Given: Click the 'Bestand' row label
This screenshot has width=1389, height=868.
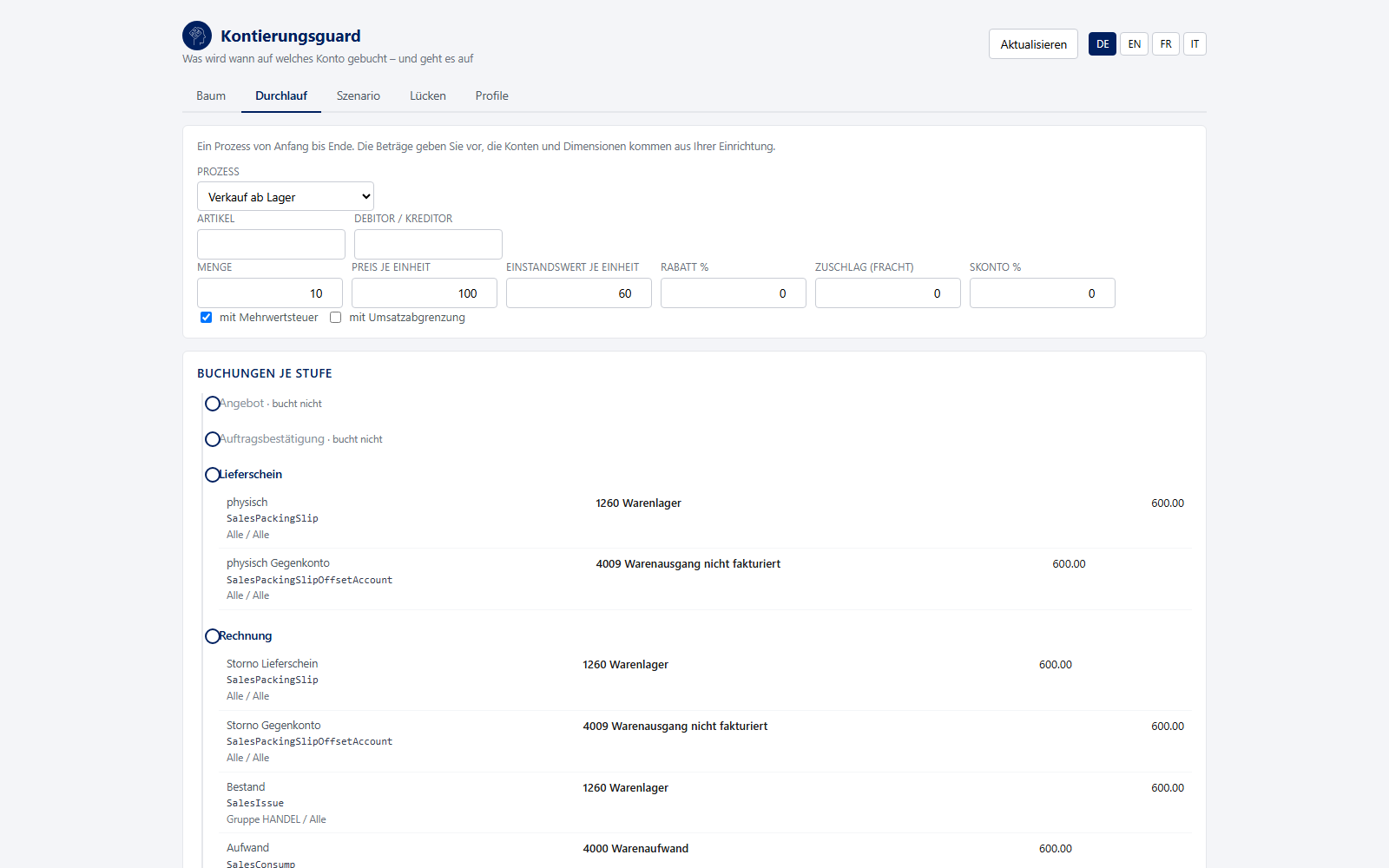Looking at the screenshot, I should [x=246, y=787].
